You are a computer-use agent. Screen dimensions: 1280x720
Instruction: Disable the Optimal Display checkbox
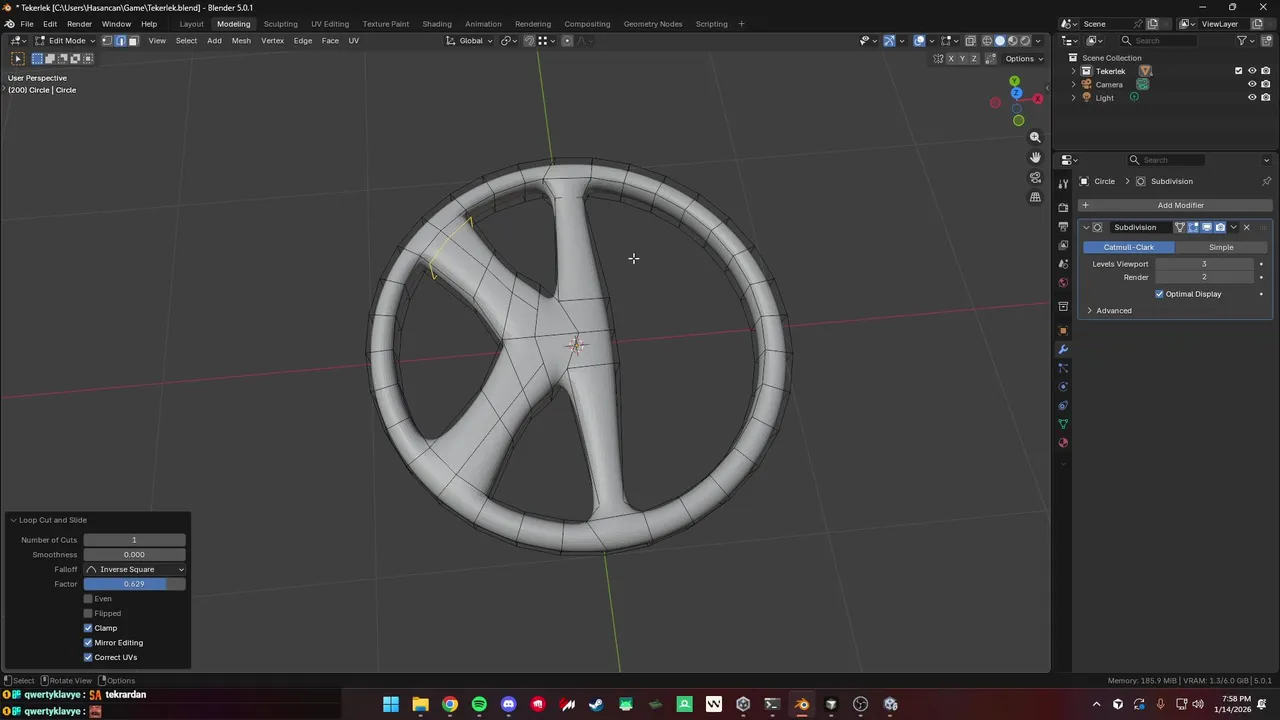[x=1160, y=294]
